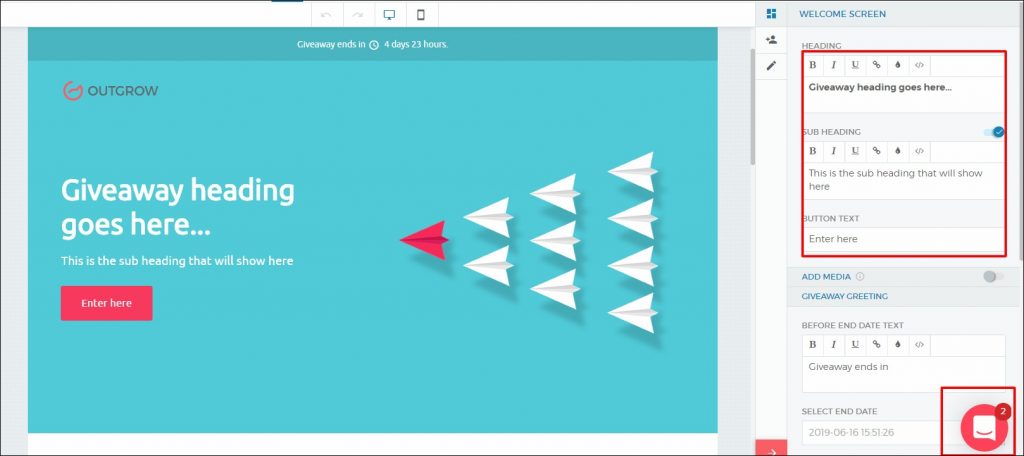The image size is (1024, 456).
Task: Click the Add Media info icon
Action: pyautogui.click(x=860, y=277)
